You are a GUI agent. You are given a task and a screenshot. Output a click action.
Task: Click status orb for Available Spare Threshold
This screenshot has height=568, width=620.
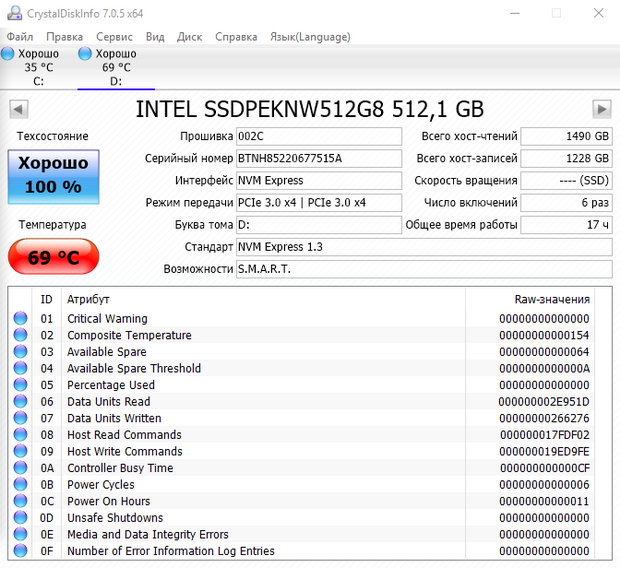point(21,368)
